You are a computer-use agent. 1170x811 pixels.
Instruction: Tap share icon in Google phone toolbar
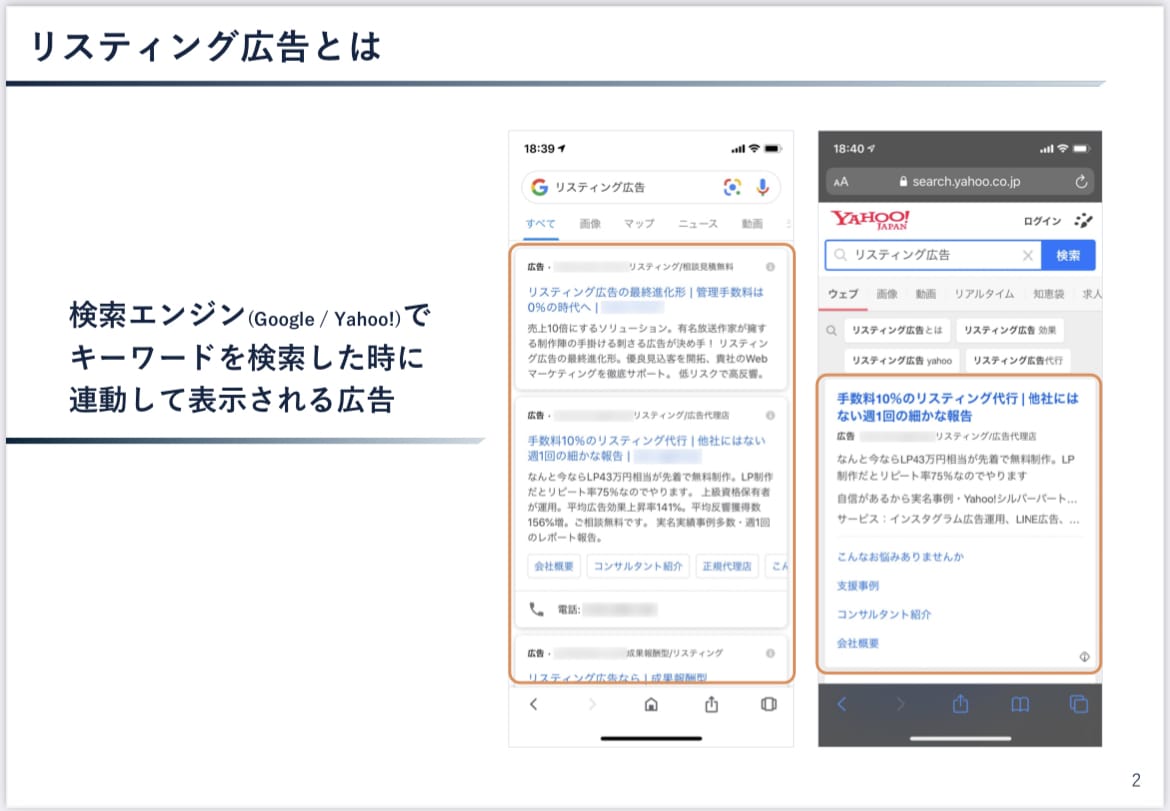711,704
